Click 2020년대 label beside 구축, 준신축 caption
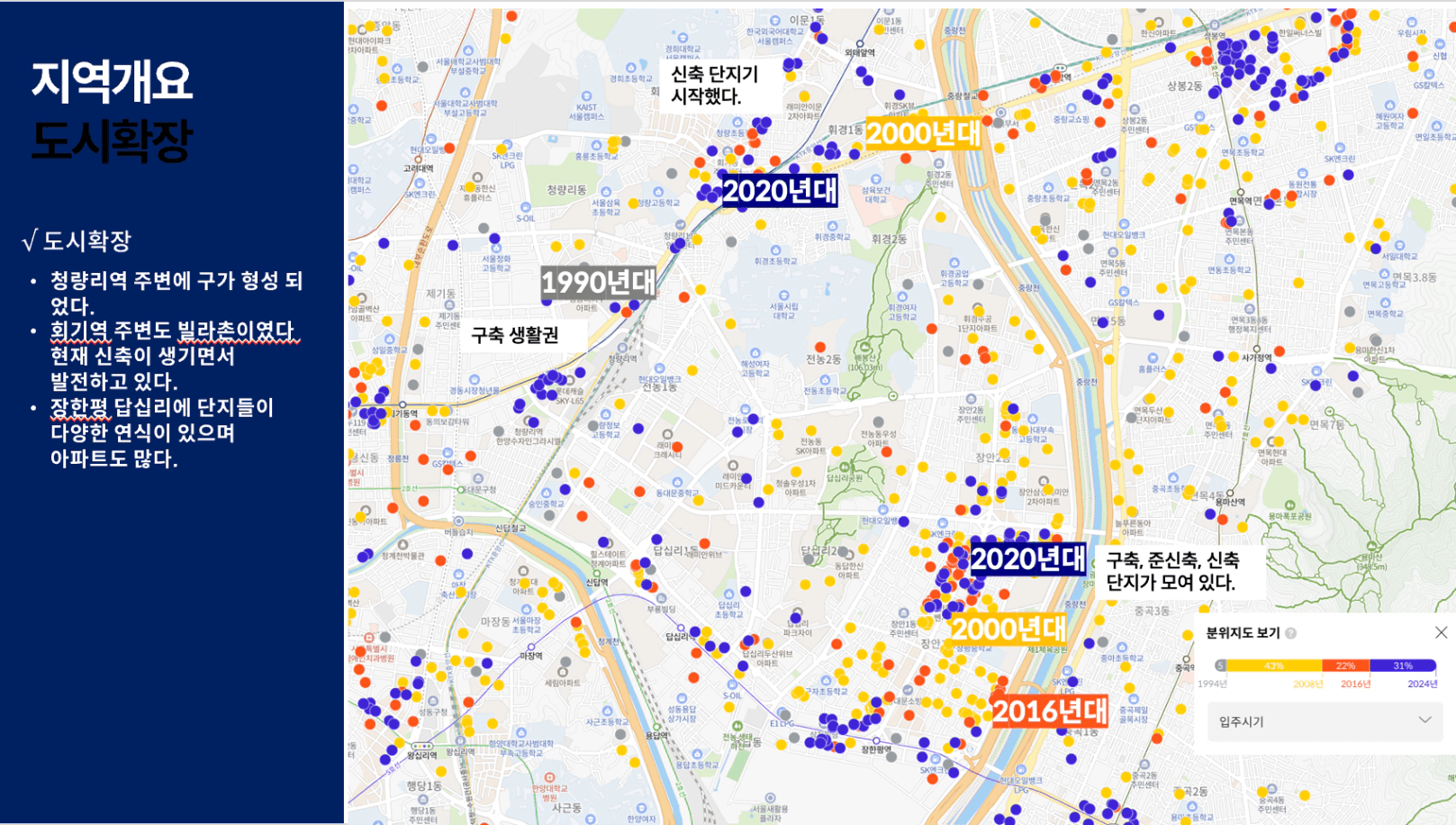Image resolution: width=1456 pixels, height=825 pixels. pyautogui.click(x=1027, y=558)
